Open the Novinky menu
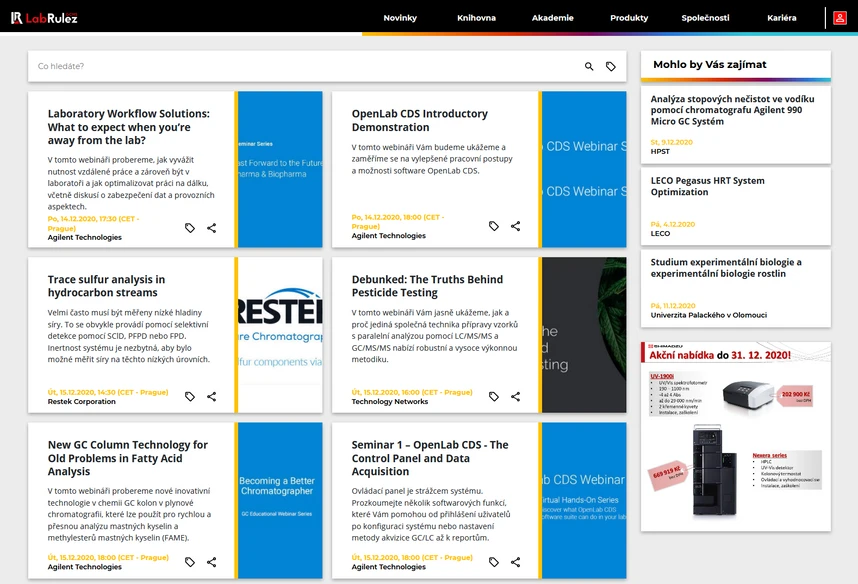858x584 pixels. click(x=400, y=18)
